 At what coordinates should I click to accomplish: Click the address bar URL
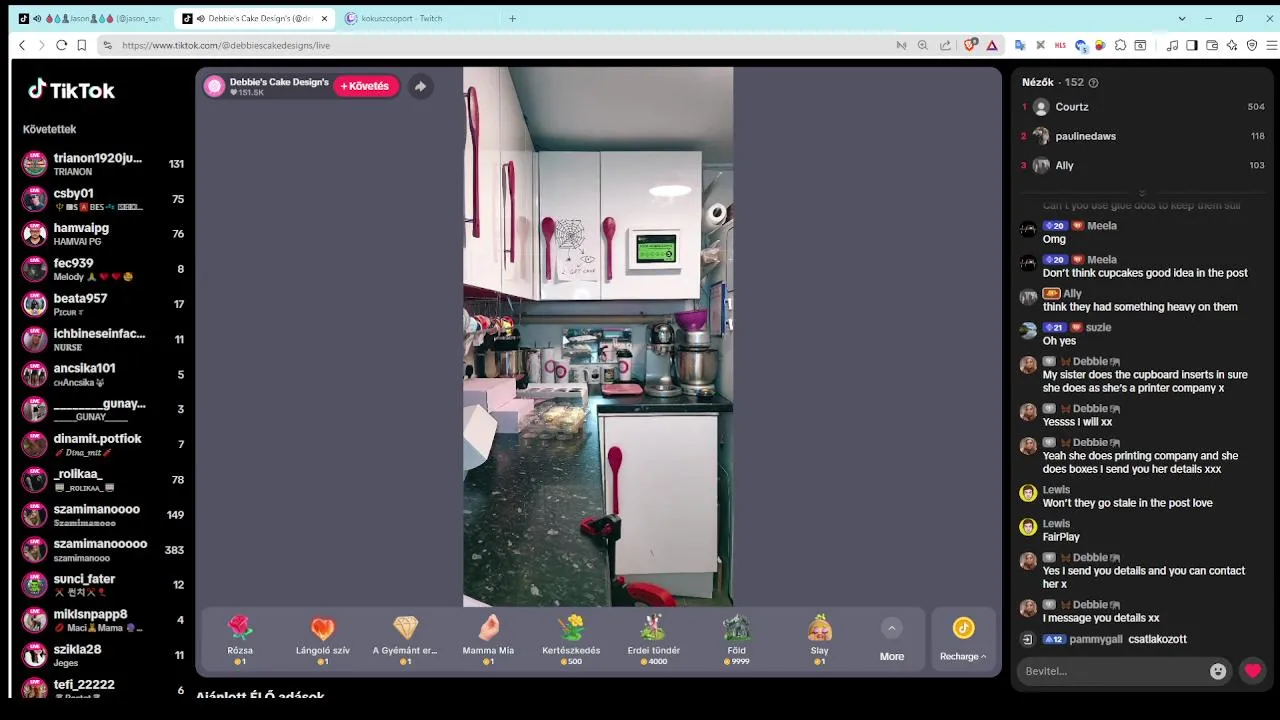[226, 45]
